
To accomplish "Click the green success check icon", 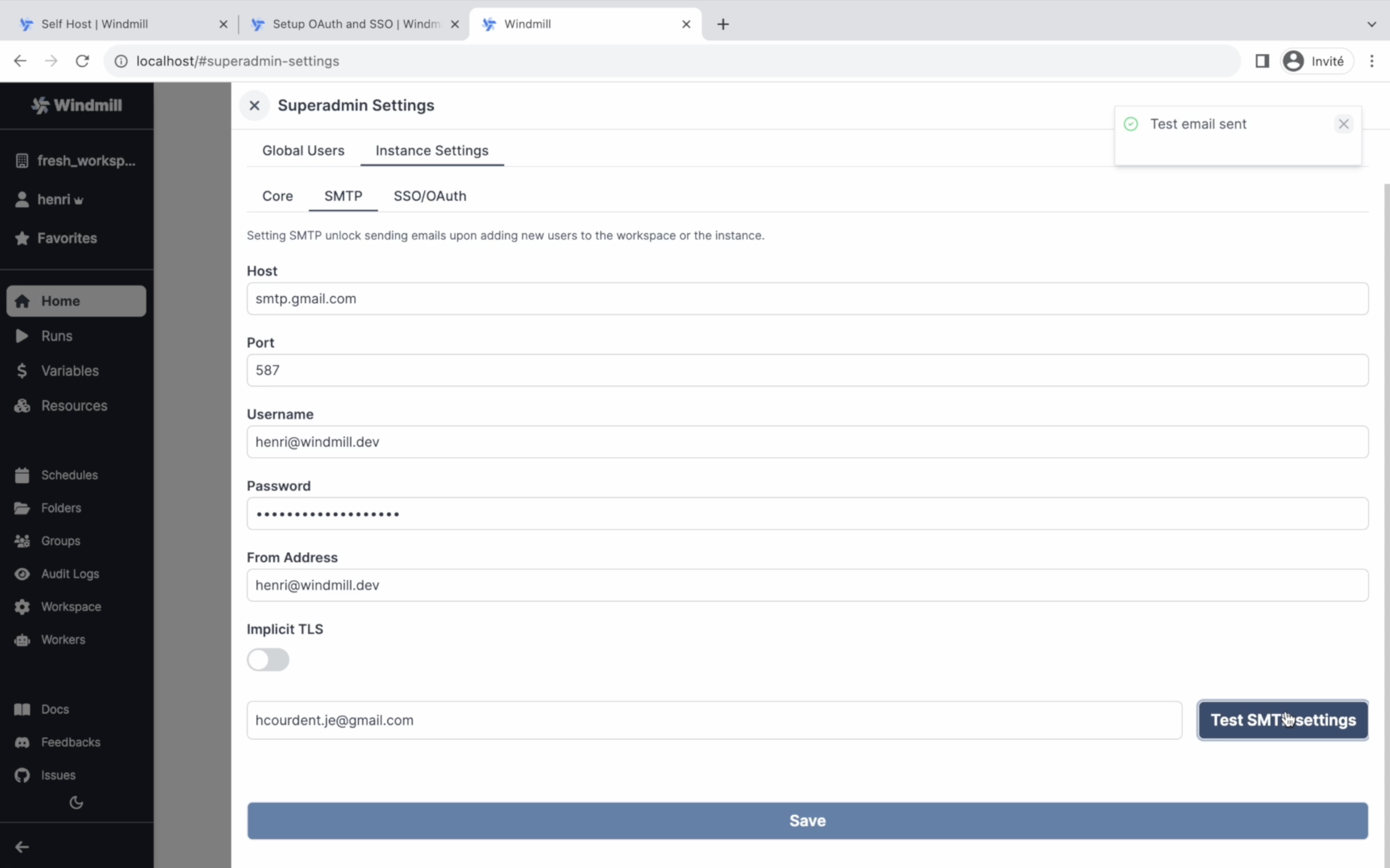I will pyautogui.click(x=1131, y=124).
